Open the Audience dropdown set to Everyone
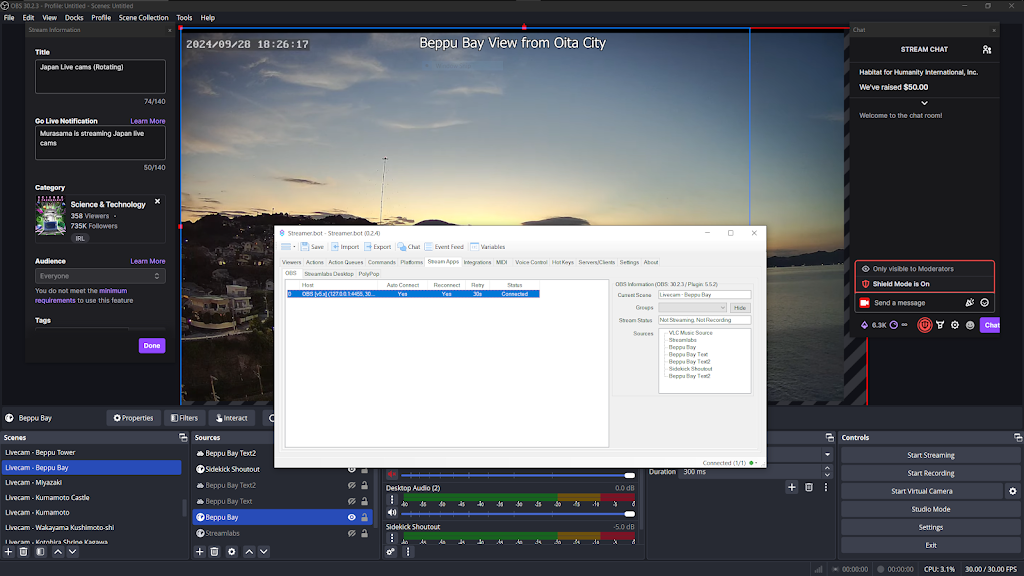The height and width of the screenshot is (576, 1024). click(100, 276)
